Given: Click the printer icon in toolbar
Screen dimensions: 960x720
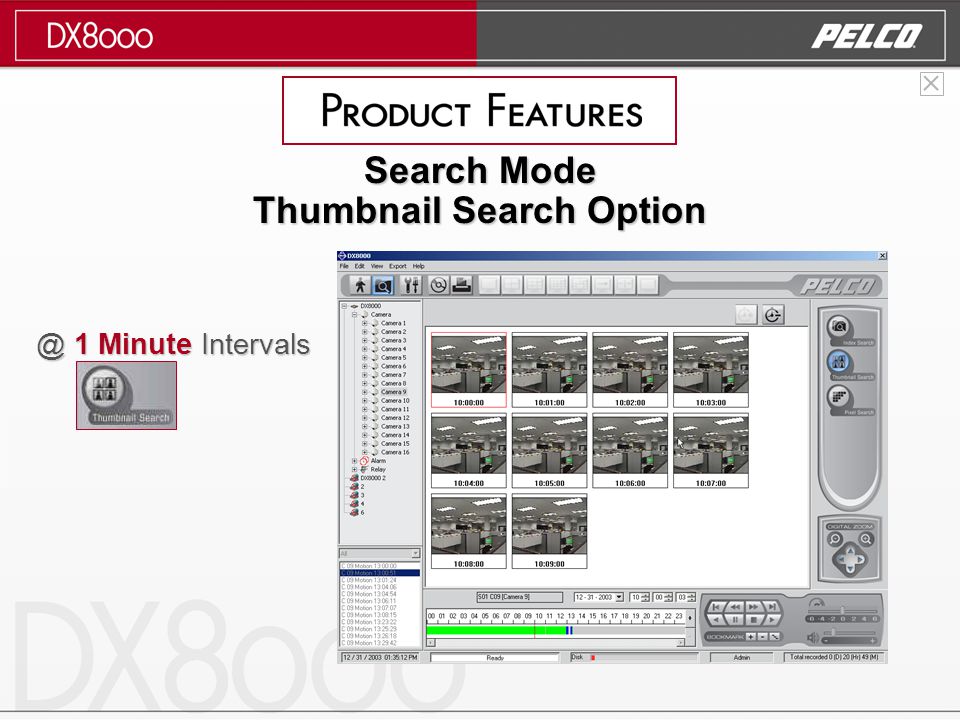Looking at the screenshot, I should (462, 285).
